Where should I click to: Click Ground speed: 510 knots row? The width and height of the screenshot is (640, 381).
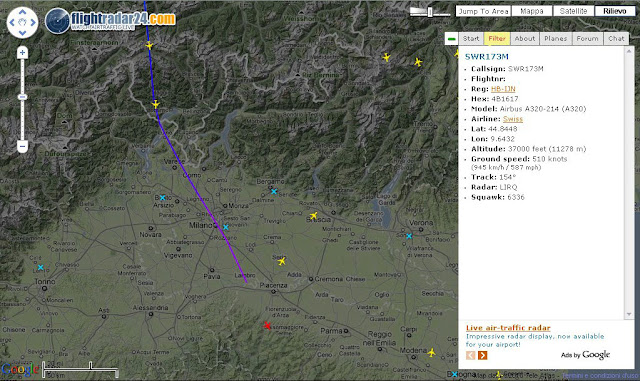pos(519,159)
